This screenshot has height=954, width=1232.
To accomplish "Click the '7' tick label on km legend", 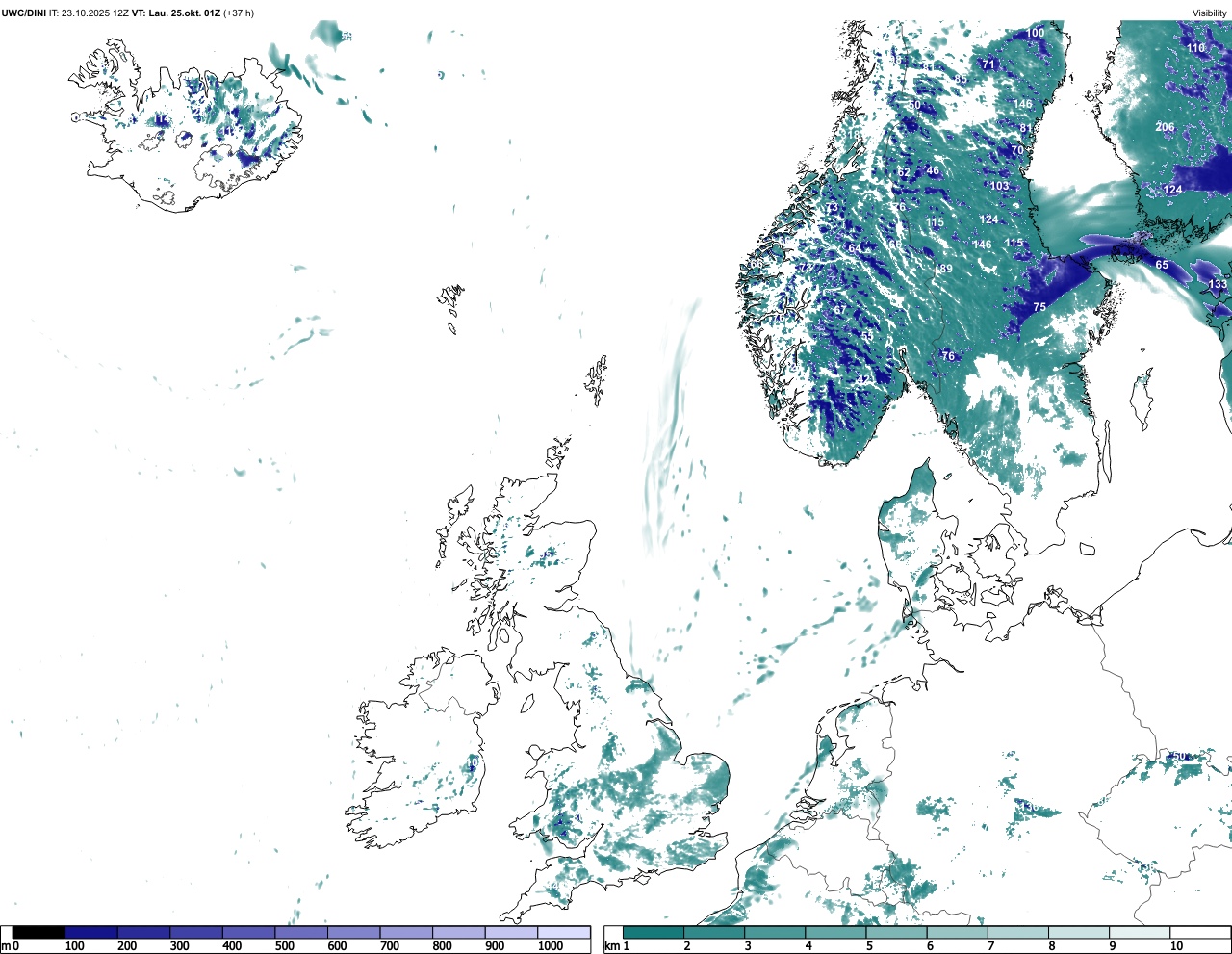I will click(x=991, y=946).
